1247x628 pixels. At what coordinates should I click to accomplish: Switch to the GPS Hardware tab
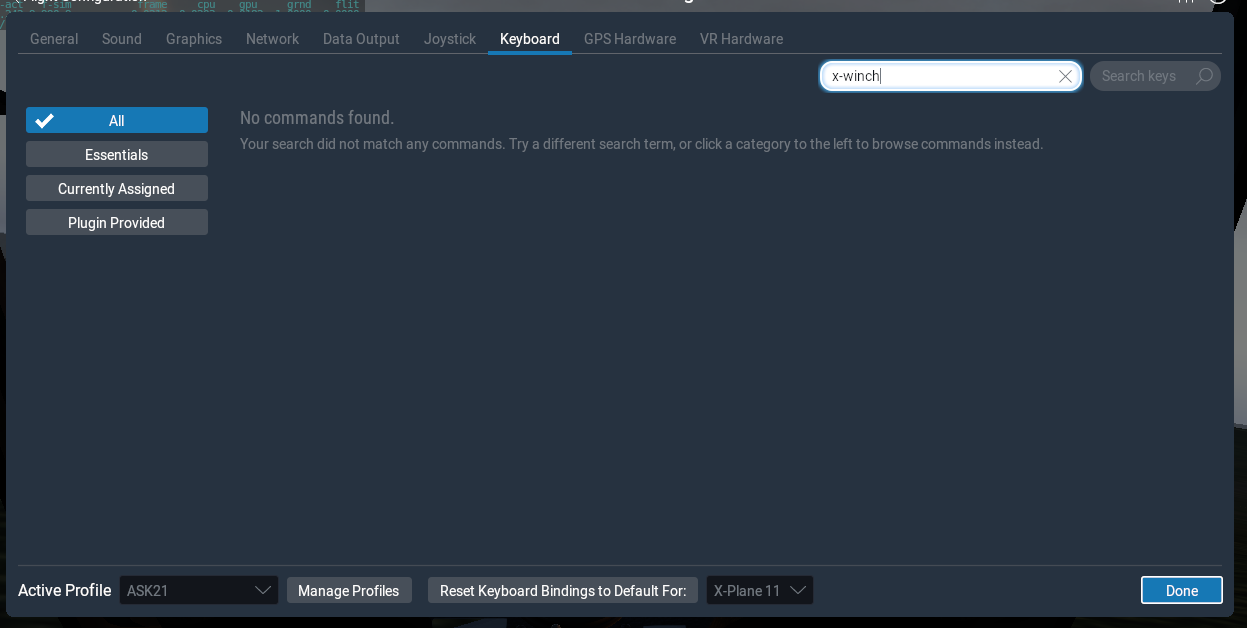[x=630, y=39]
